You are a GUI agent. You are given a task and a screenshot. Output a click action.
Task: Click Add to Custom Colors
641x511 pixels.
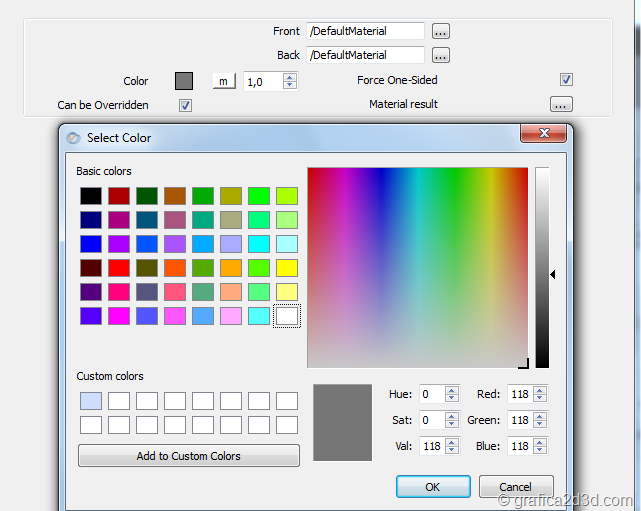click(x=188, y=456)
